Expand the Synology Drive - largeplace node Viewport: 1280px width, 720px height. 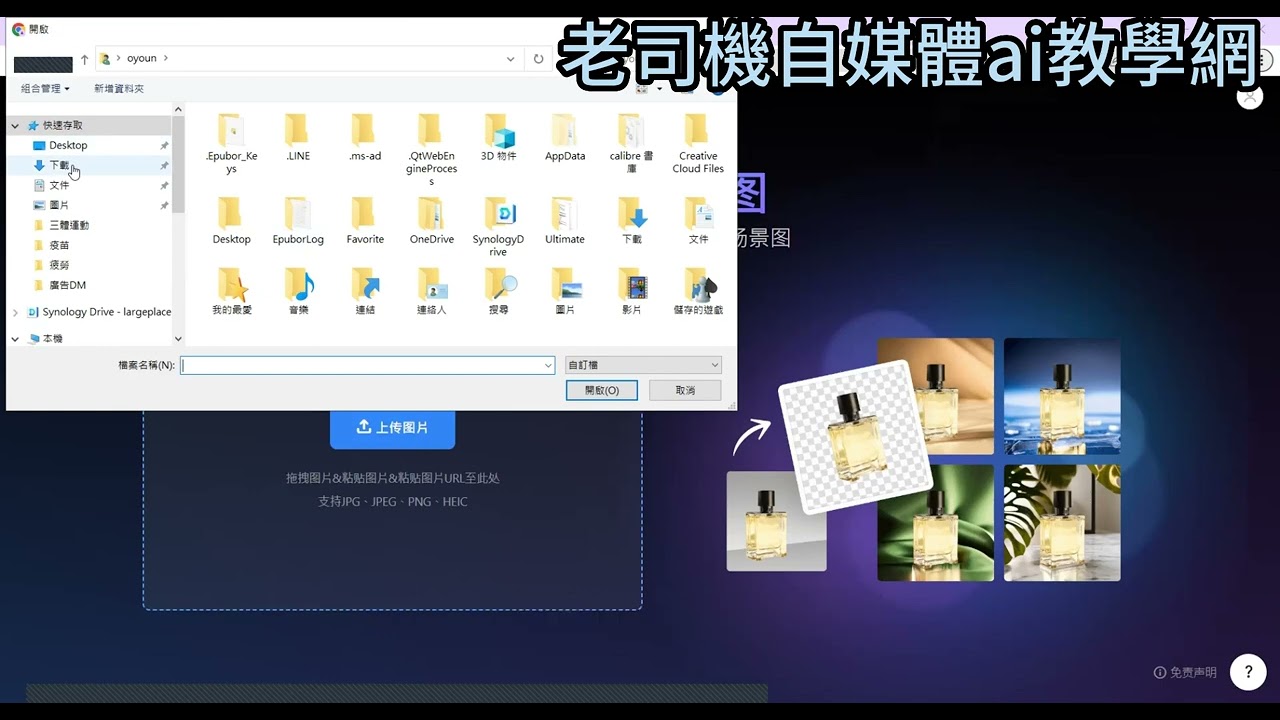pos(15,312)
